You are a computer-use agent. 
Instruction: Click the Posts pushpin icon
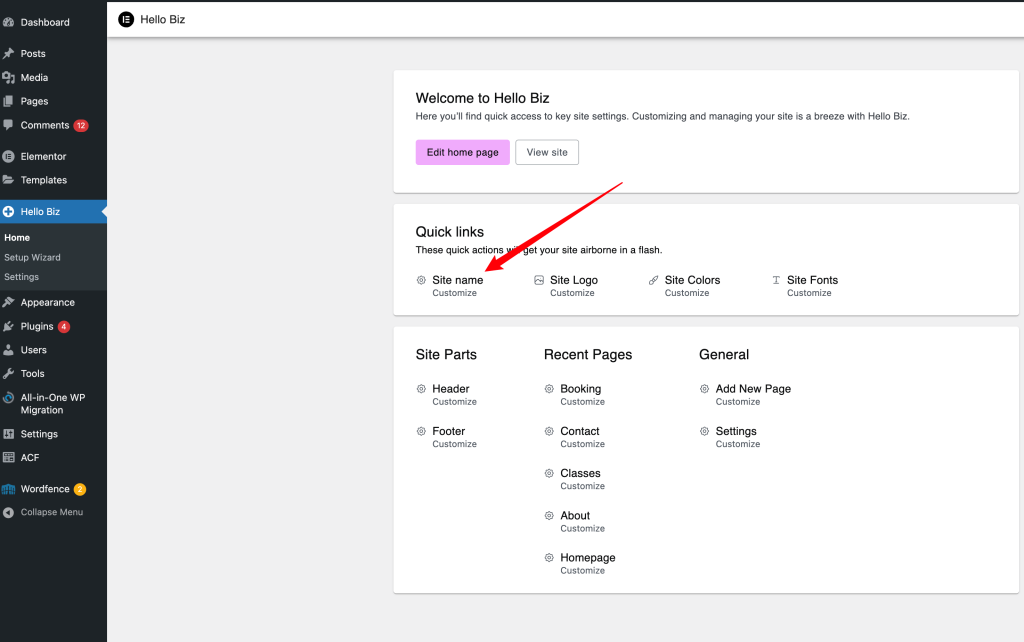[8, 54]
